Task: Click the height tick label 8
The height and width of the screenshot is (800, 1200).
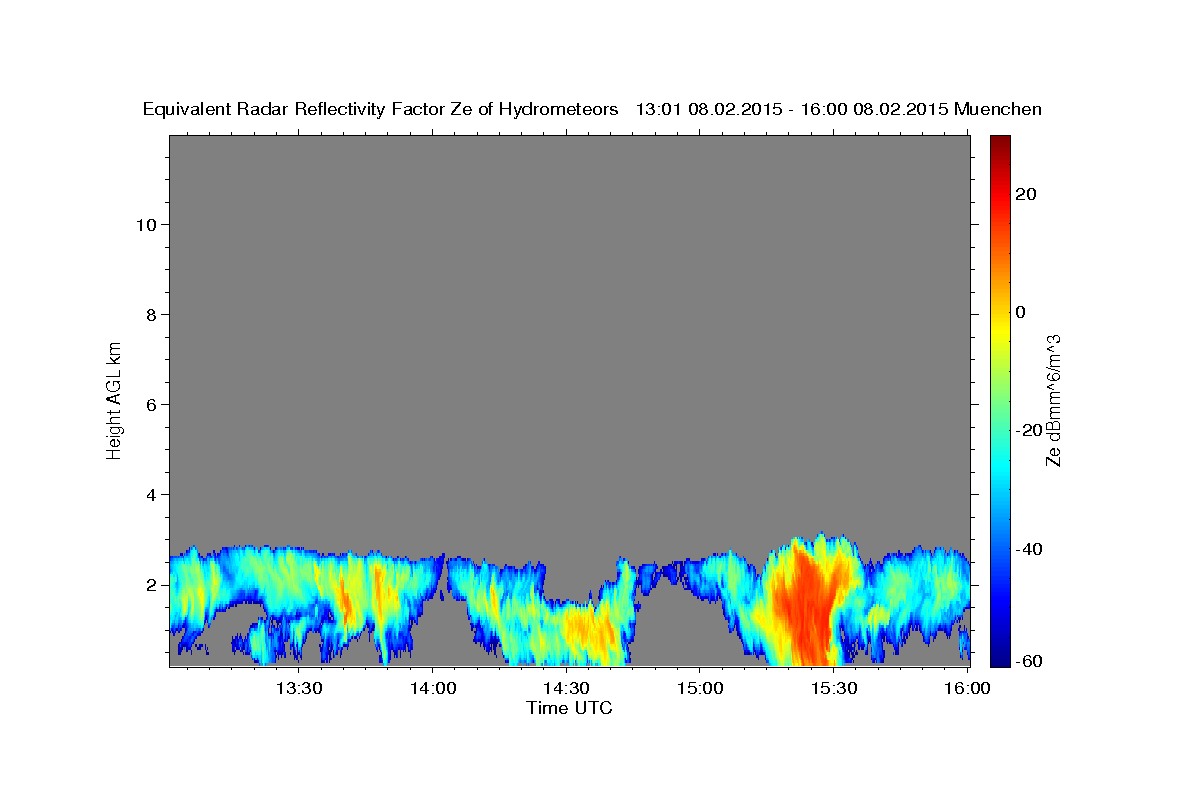Action: (x=152, y=315)
